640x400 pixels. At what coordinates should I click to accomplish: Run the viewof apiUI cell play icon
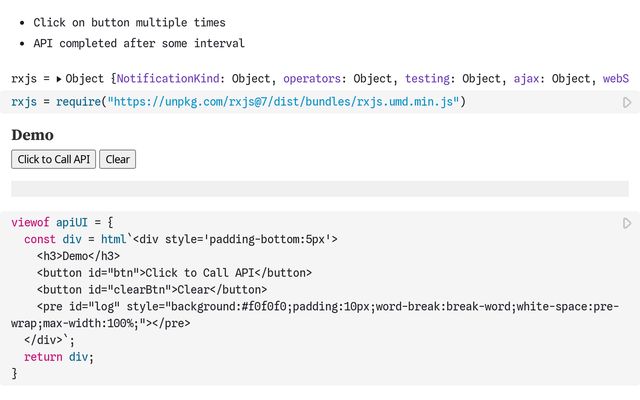click(x=627, y=223)
